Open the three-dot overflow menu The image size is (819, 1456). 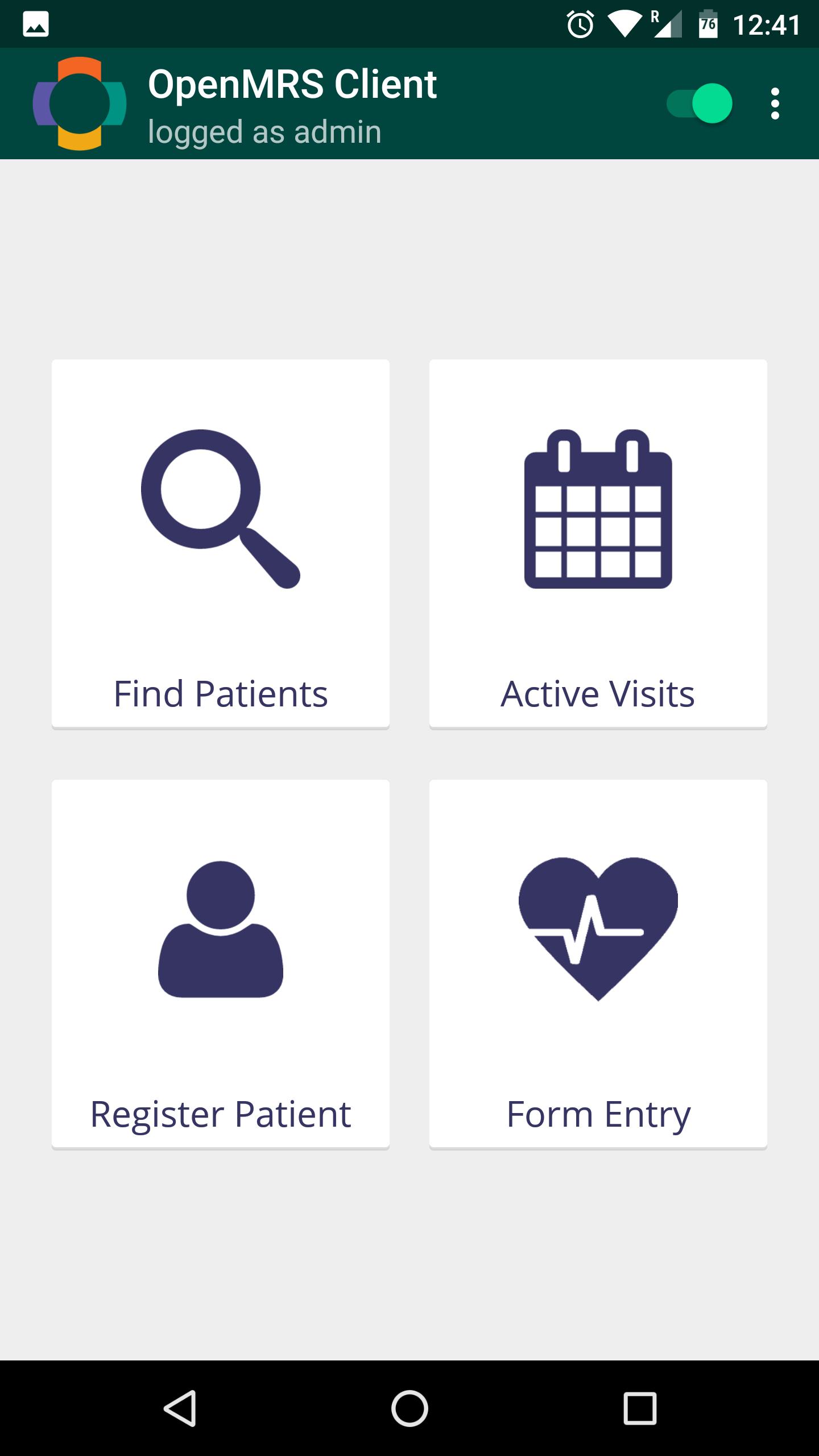click(x=775, y=104)
